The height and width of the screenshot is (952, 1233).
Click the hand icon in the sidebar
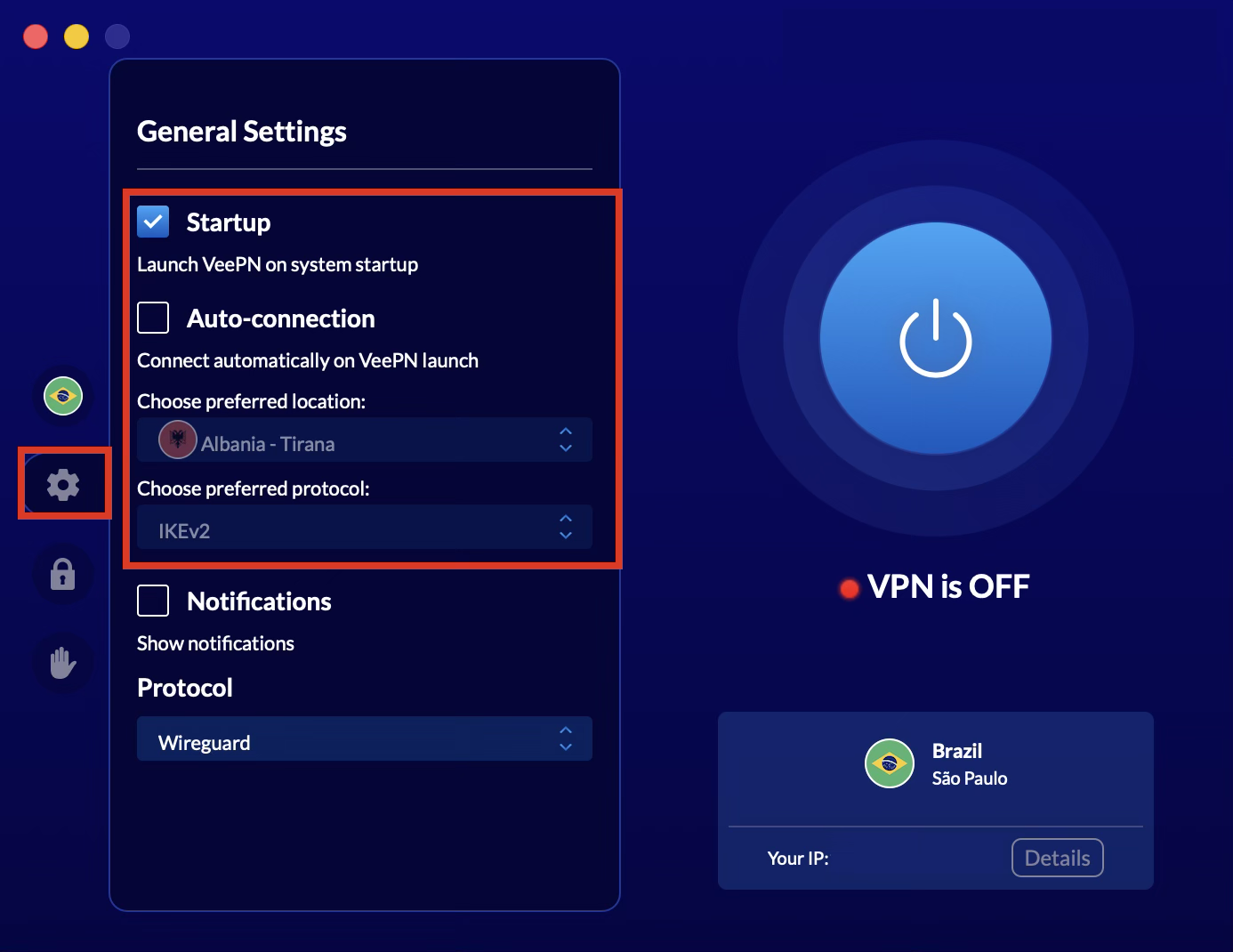point(62,662)
